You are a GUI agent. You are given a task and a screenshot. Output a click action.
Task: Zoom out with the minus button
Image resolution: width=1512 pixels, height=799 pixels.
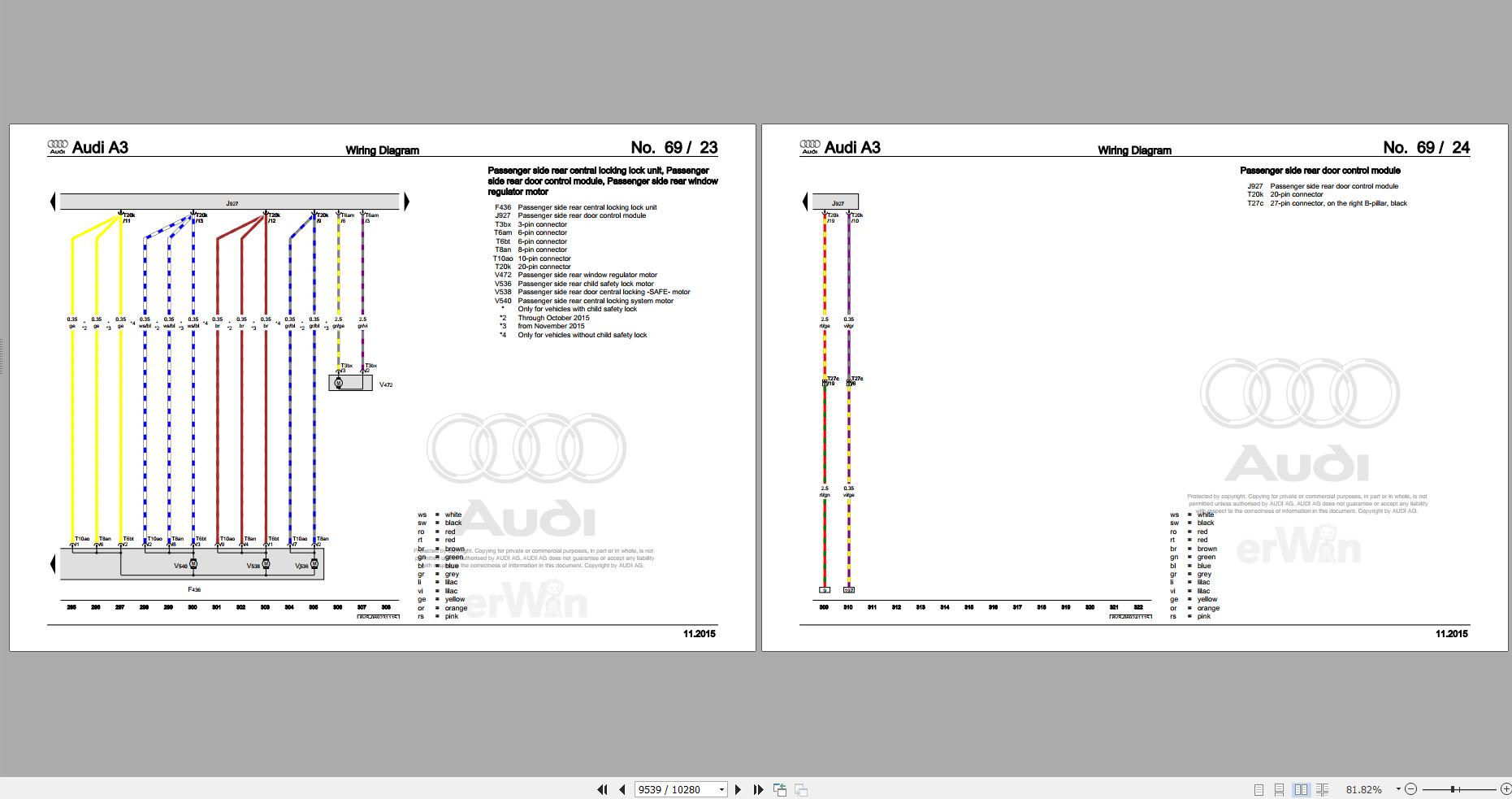pos(1410,789)
